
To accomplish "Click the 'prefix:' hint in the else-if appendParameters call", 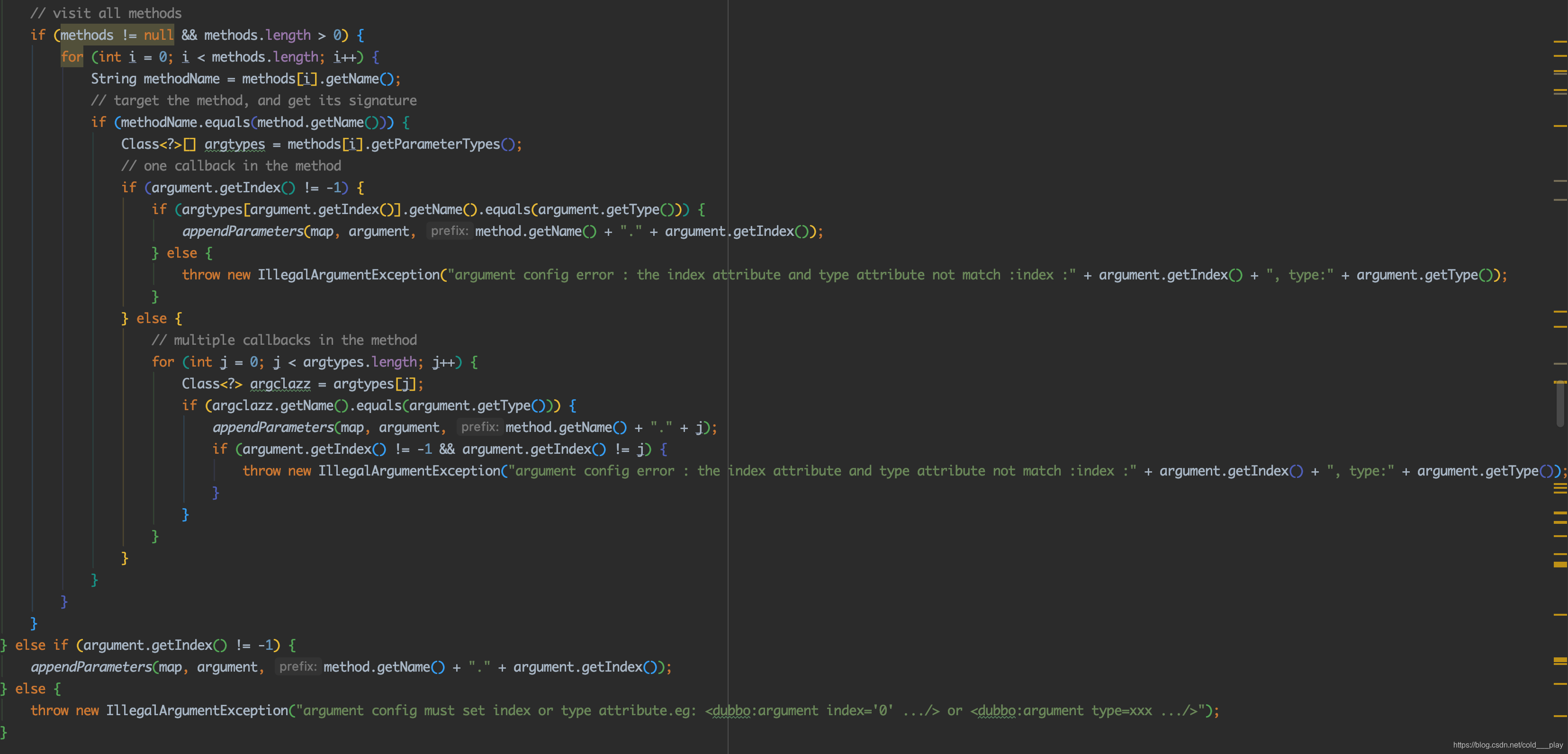I will (x=297, y=667).
